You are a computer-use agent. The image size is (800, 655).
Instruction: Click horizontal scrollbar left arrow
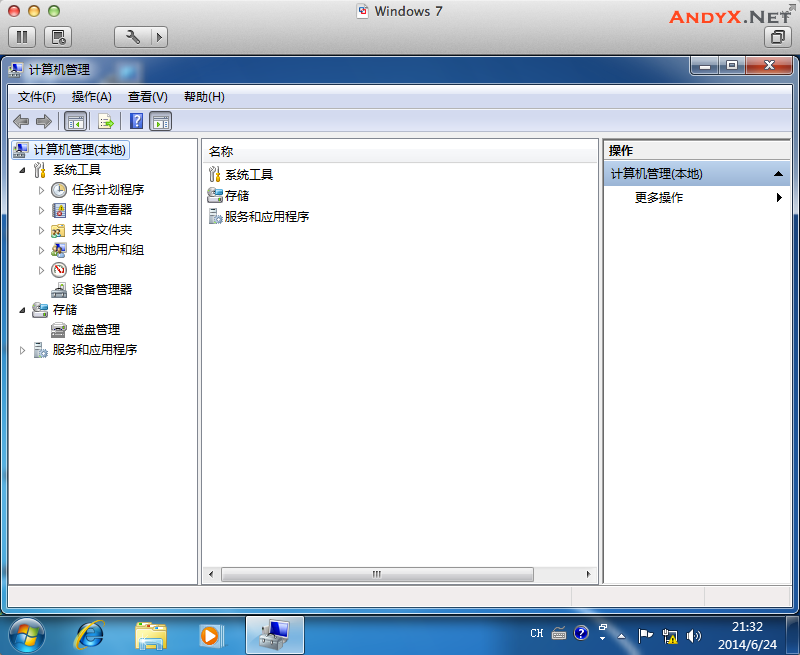point(211,574)
